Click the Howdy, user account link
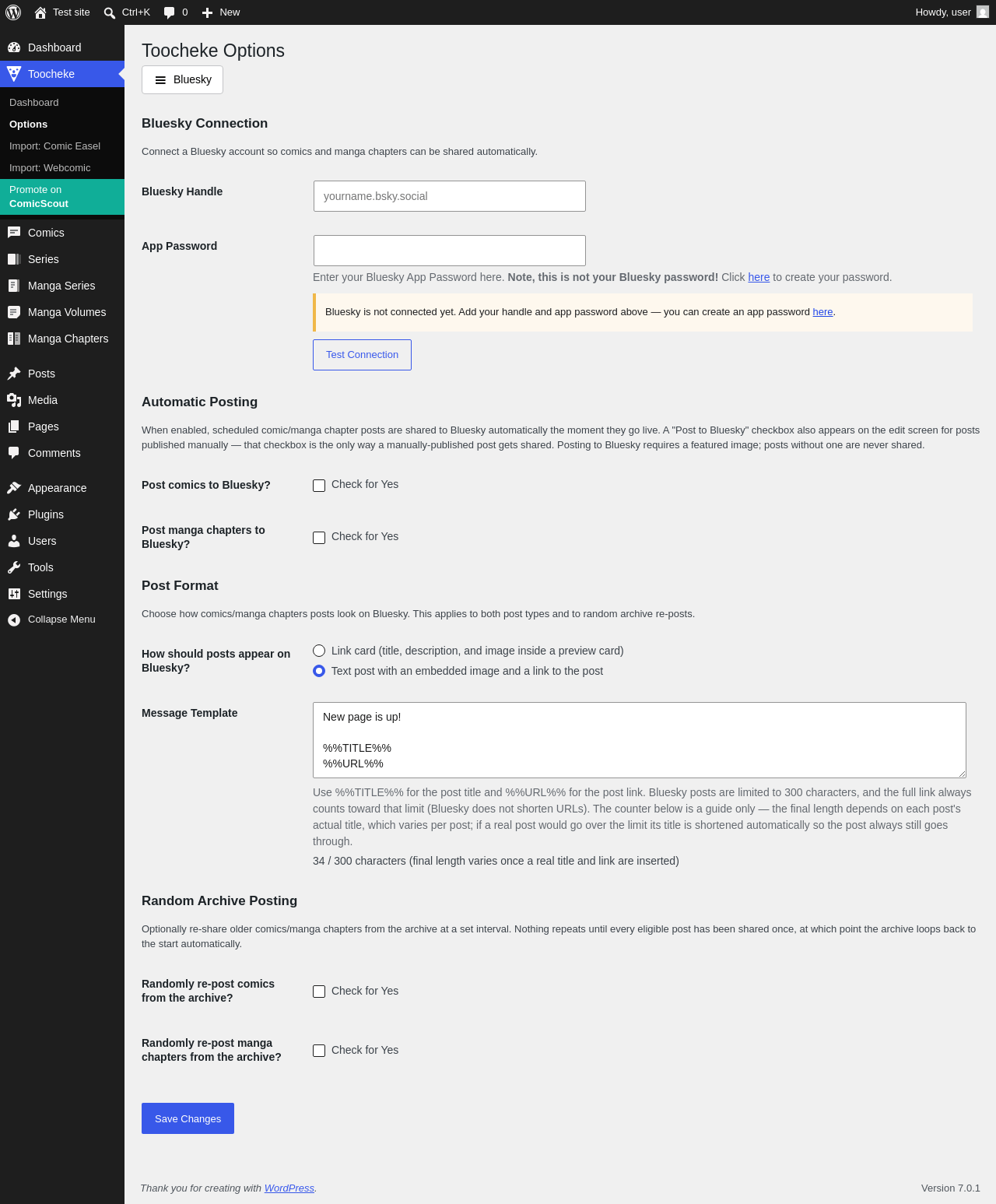The image size is (996, 1204). (952, 12)
